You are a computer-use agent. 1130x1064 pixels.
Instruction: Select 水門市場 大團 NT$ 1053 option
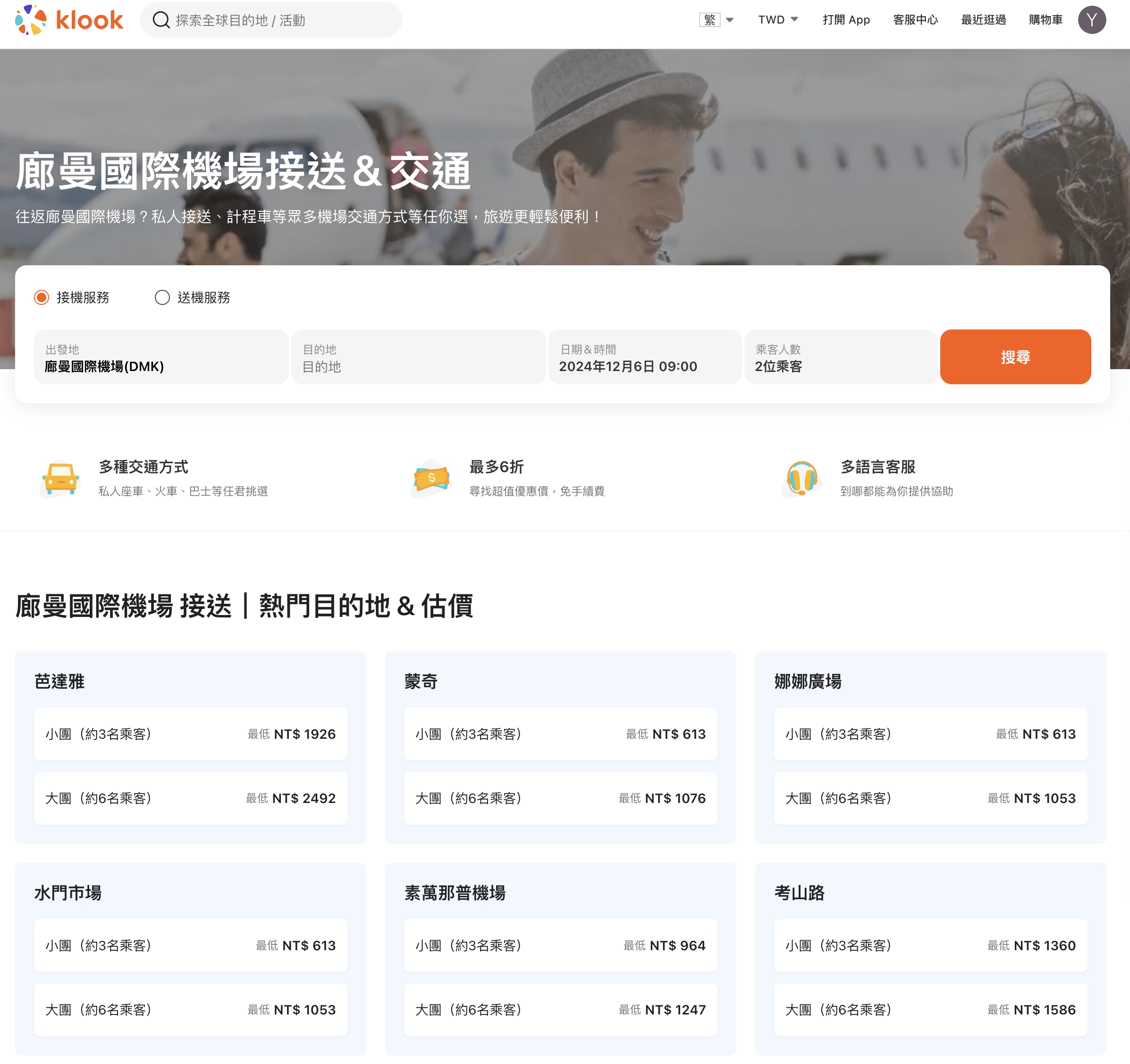click(190, 1009)
